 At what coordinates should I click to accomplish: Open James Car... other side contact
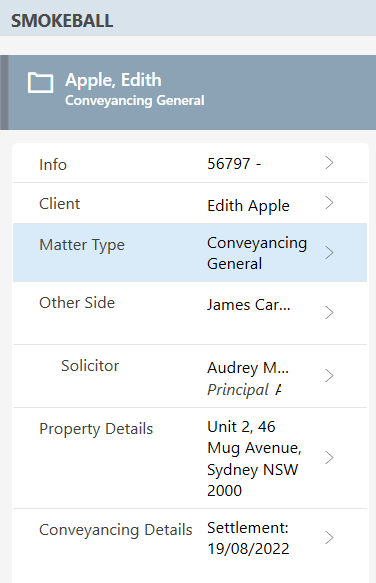(249, 305)
